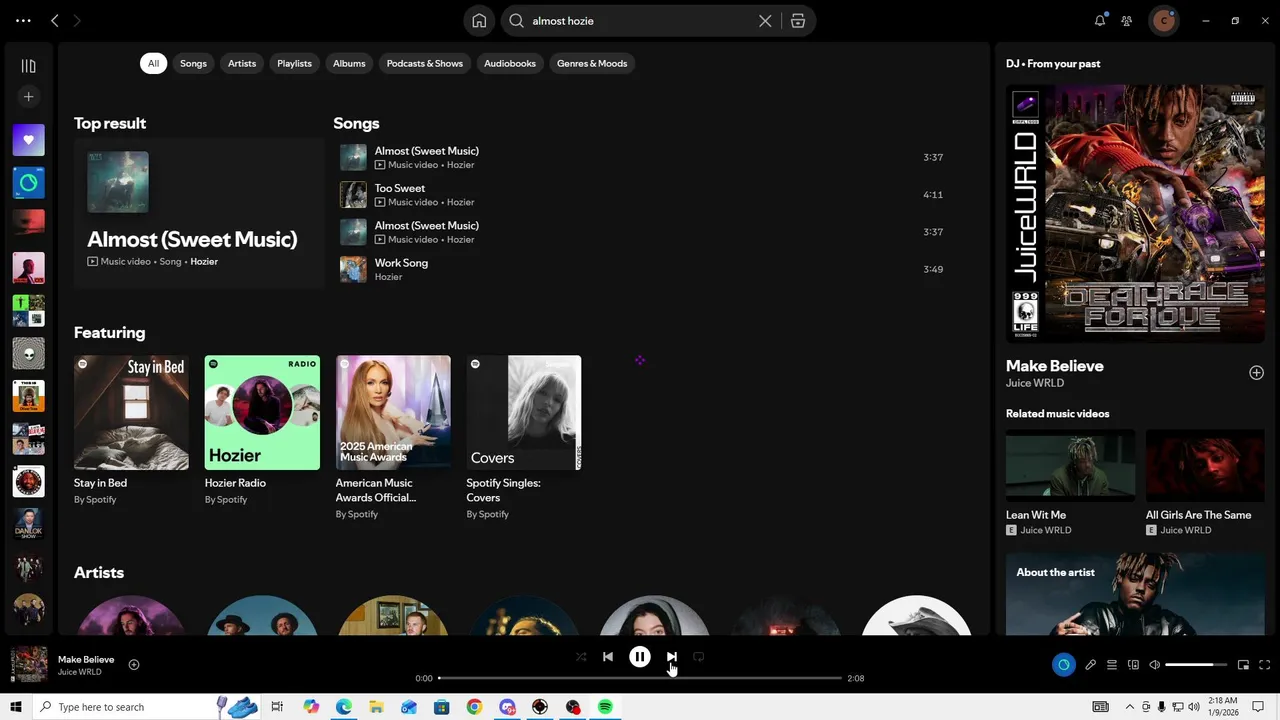Screen dimensions: 1280x720
Task: Add Make Believe to library in sidebar
Action: [x=1256, y=373]
